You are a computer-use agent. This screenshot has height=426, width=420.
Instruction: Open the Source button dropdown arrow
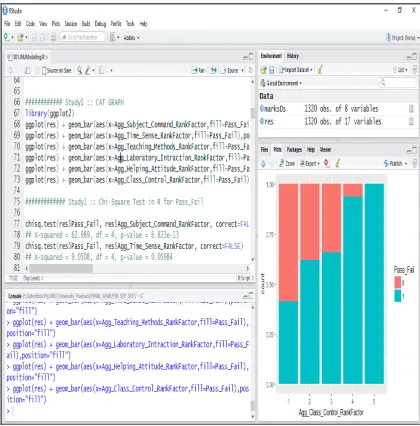pos(242,71)
